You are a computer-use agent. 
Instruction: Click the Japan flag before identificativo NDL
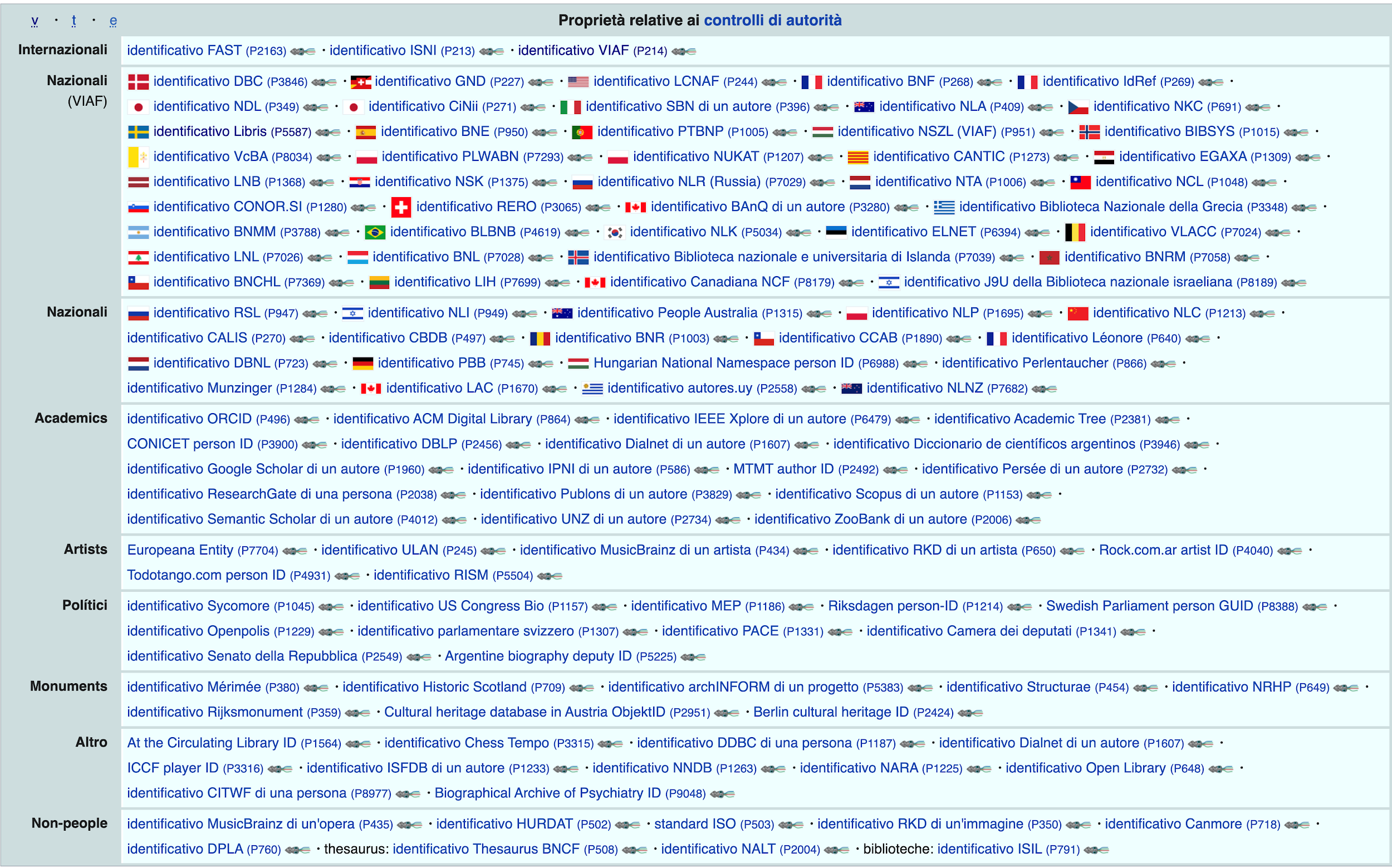138,107
